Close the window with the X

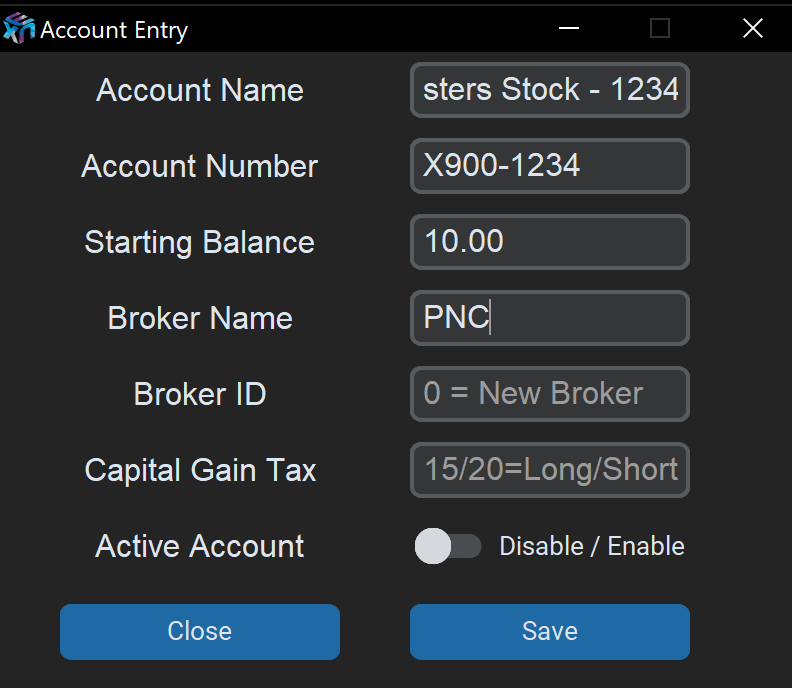753,29
